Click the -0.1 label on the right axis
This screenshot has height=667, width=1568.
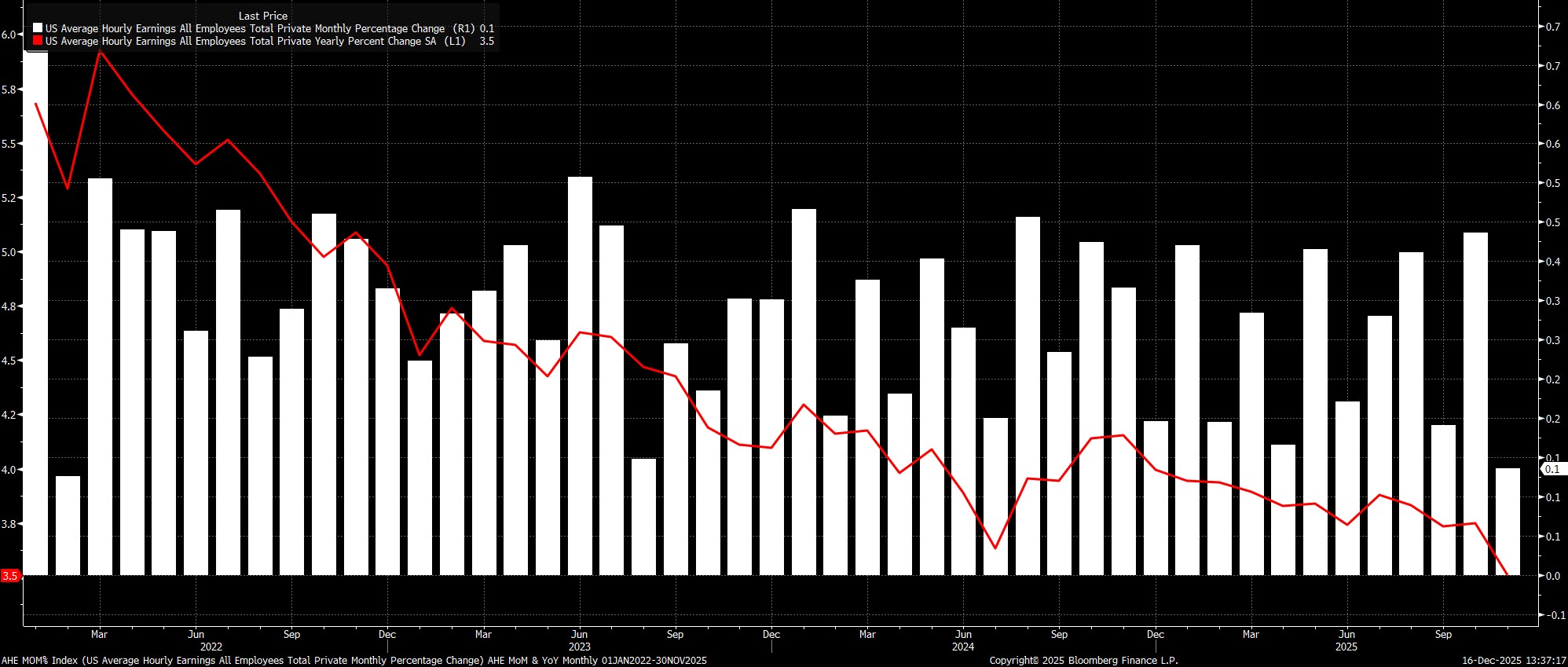[1552, 615]
